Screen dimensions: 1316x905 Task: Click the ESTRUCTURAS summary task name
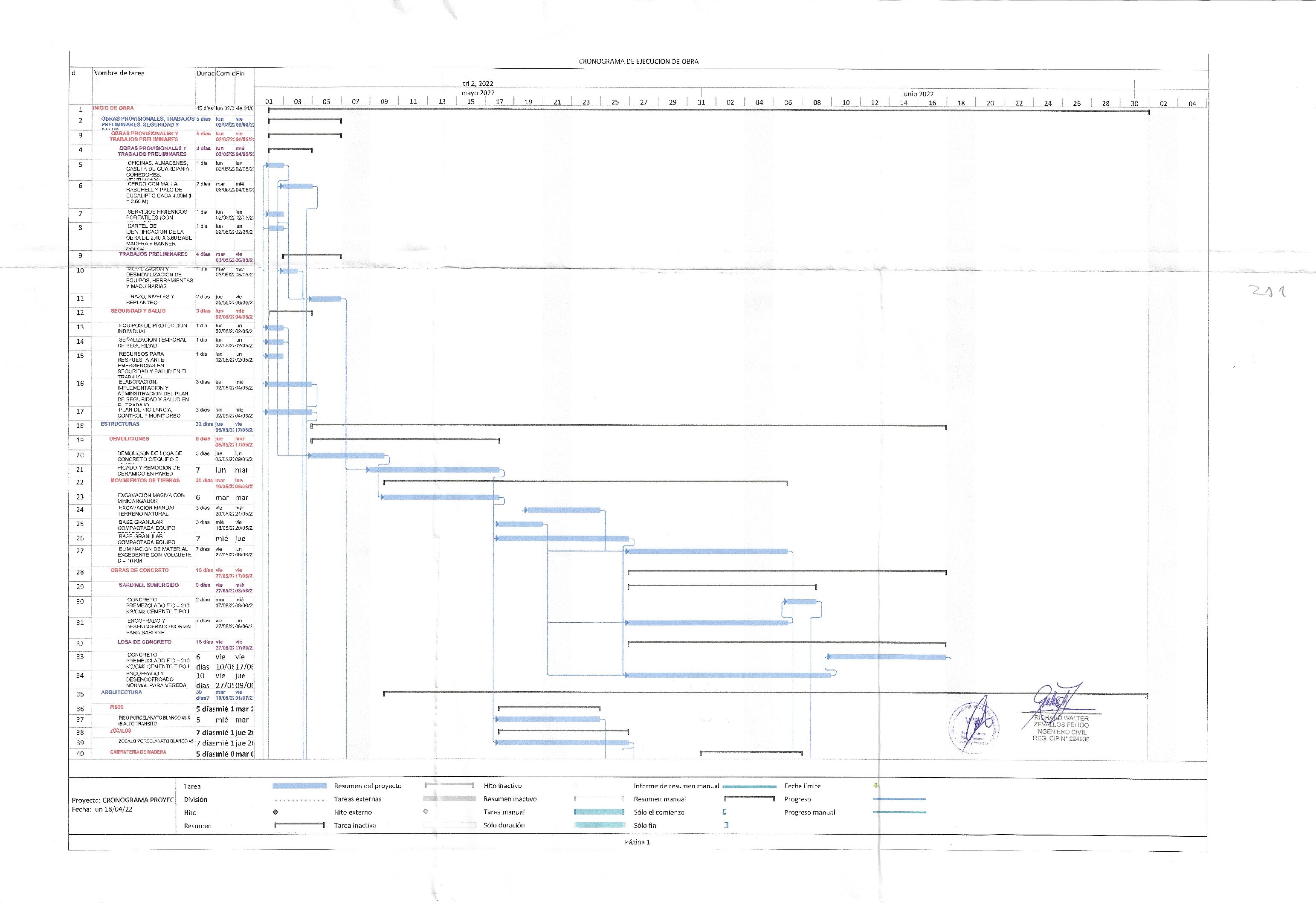click(120, 424)
